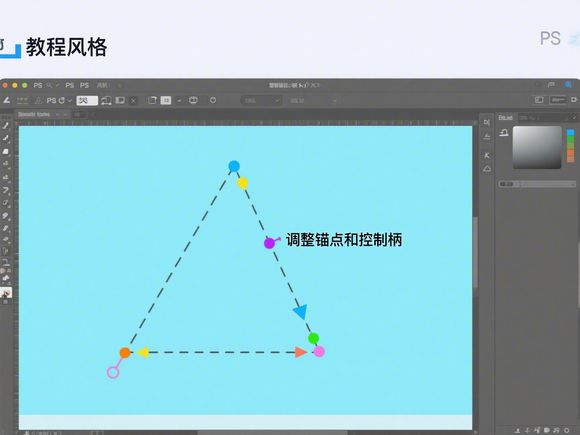580x435 pixels.
Task: Click the purple anchor point handle
Action: (269, 243)
